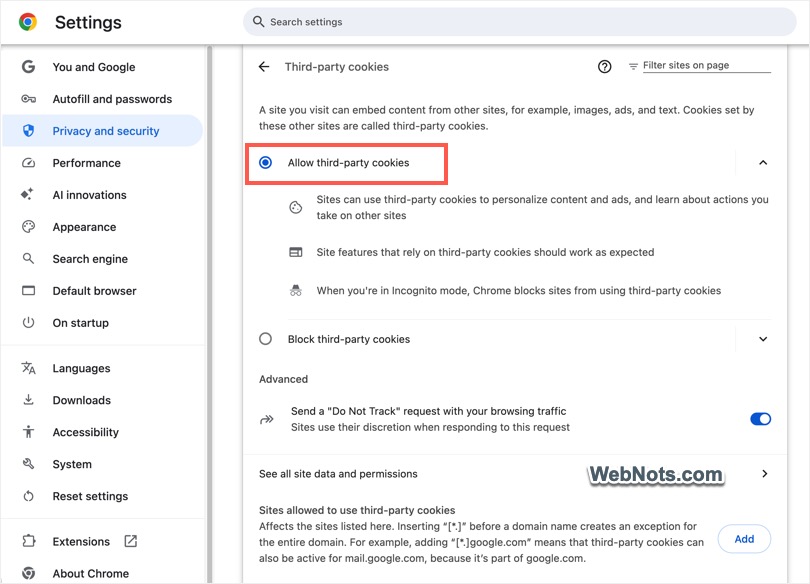
Task: Open help with the question mark icon
Action: [x=604, y=67]
